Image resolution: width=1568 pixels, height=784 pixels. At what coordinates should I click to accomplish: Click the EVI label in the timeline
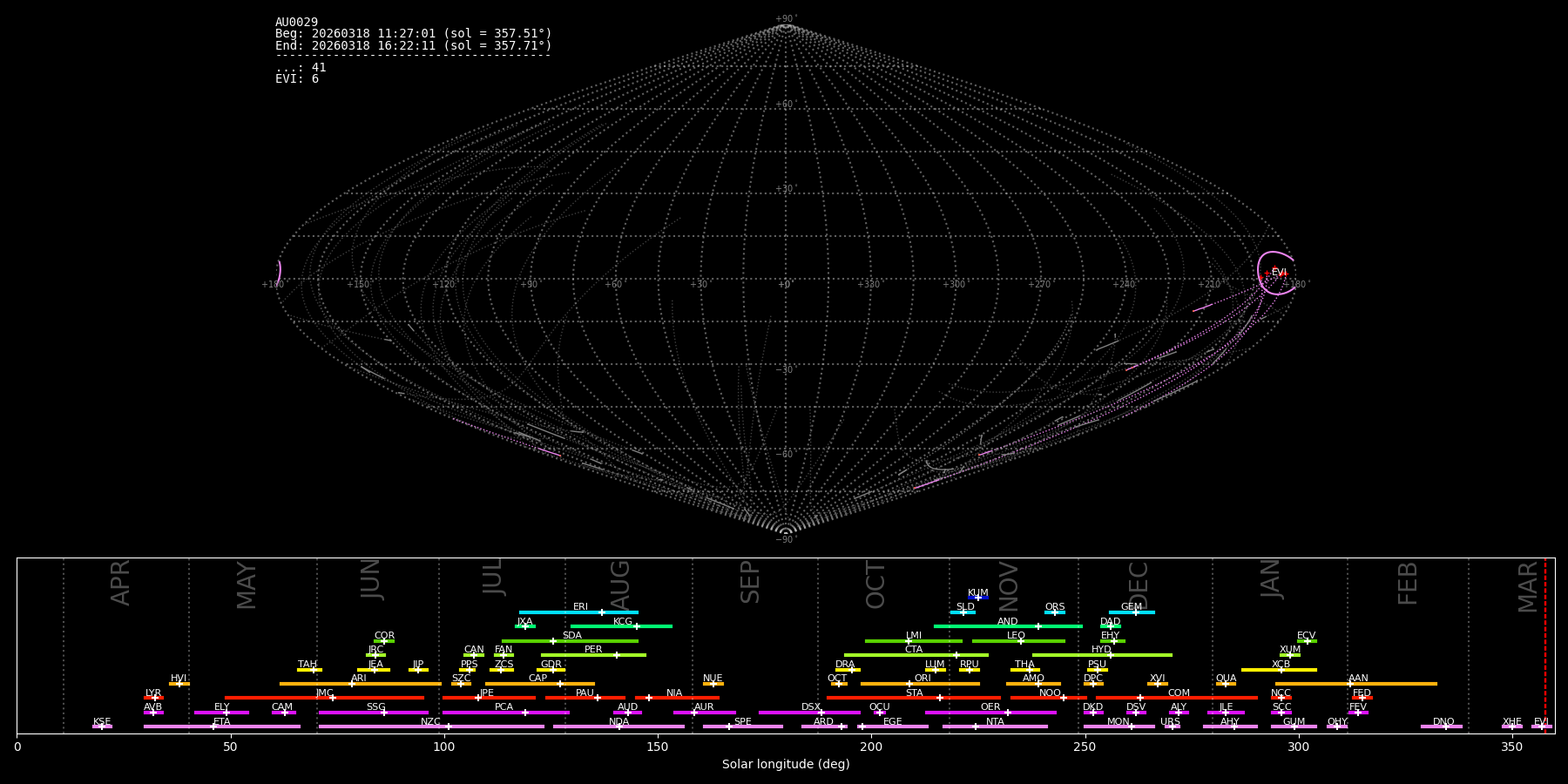(x=1541, y=721)
